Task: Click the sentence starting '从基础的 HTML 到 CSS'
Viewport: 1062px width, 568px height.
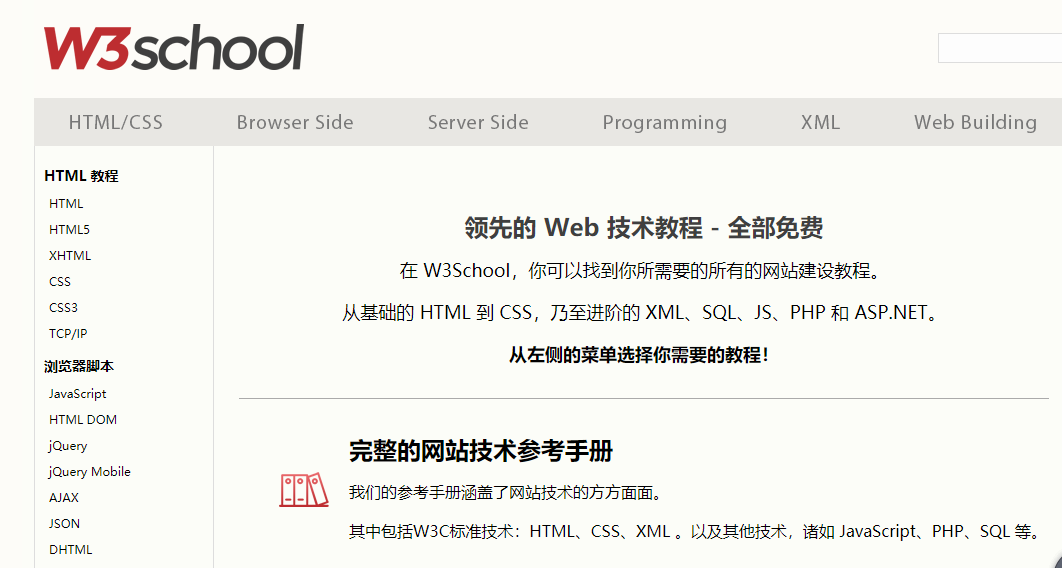Action: 642,313
